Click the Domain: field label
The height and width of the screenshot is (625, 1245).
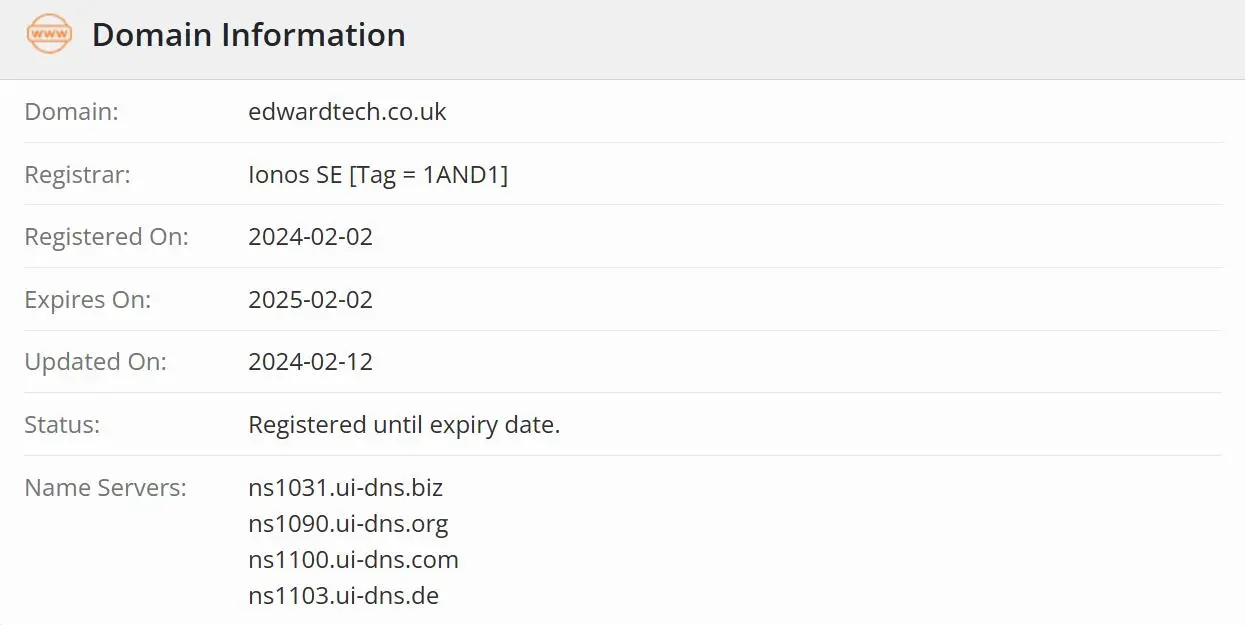[71, 112]
